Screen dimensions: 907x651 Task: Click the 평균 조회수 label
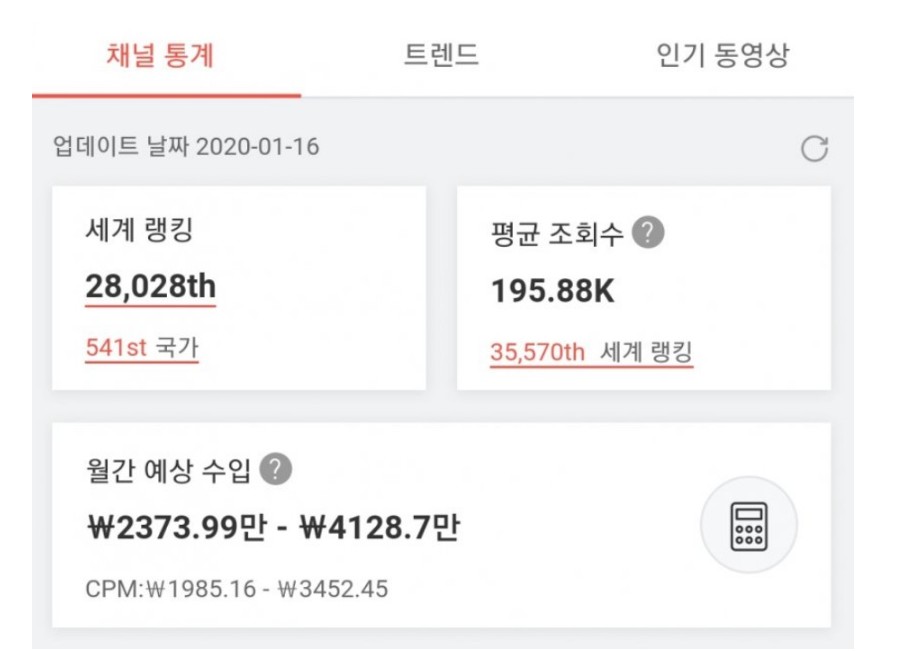coord(557,235)
